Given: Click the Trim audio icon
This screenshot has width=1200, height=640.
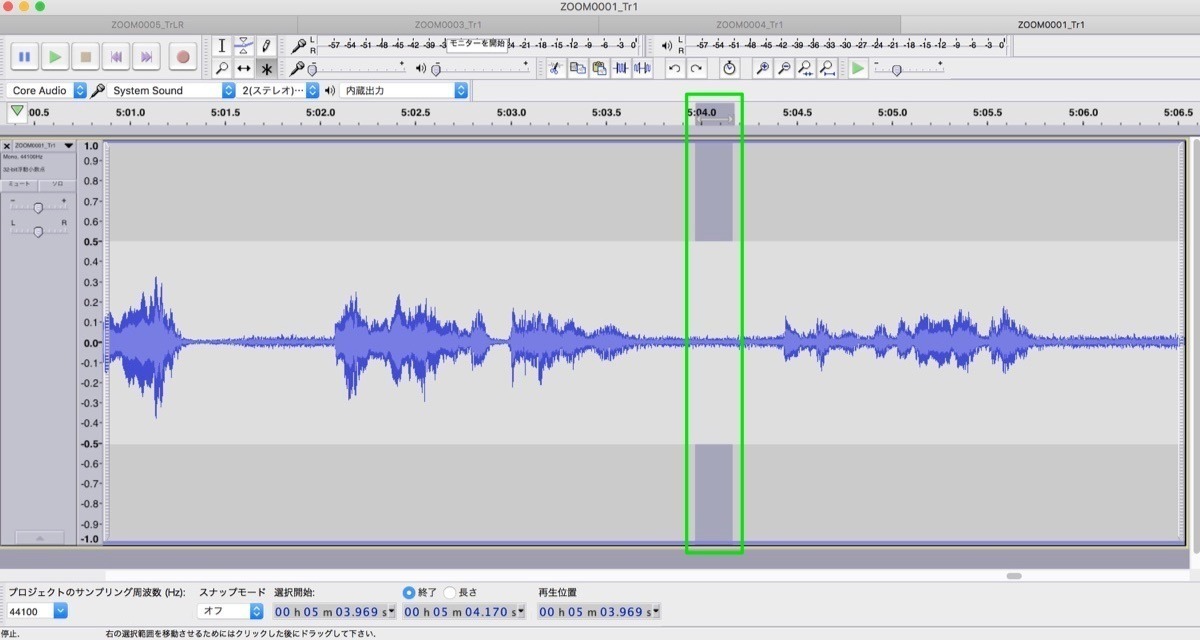Looking at the screenshot, I should 620,68.
